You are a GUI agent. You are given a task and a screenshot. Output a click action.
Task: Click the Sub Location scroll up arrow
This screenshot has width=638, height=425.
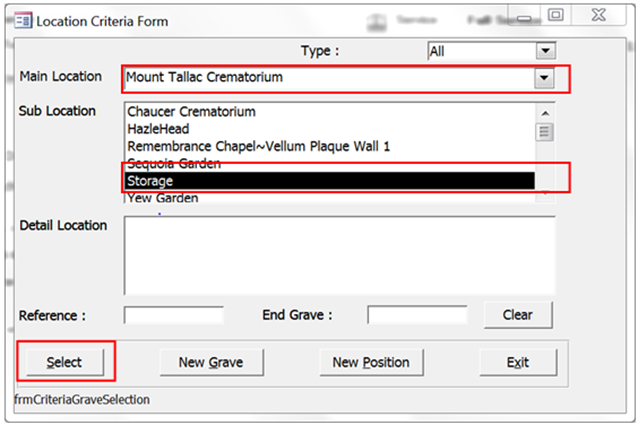tap(545, 113)
